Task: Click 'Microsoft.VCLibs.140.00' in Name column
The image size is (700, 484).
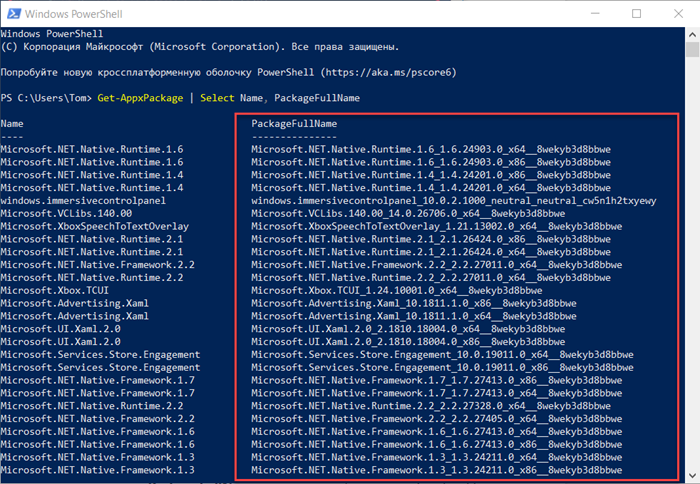Action: 66,213
